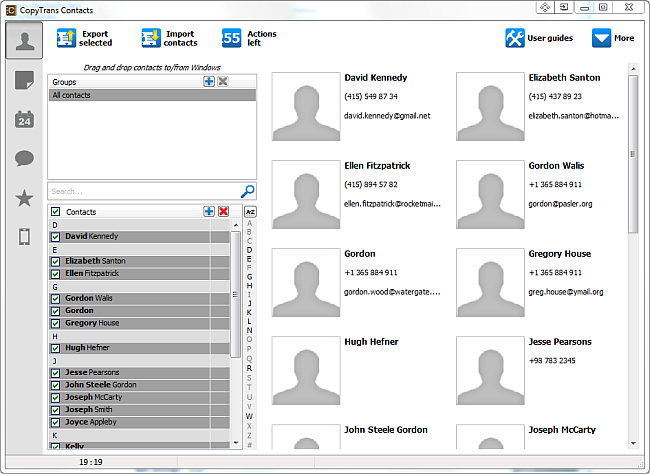
Task: Open the Contacts section in sidebar
Action: 24,41
